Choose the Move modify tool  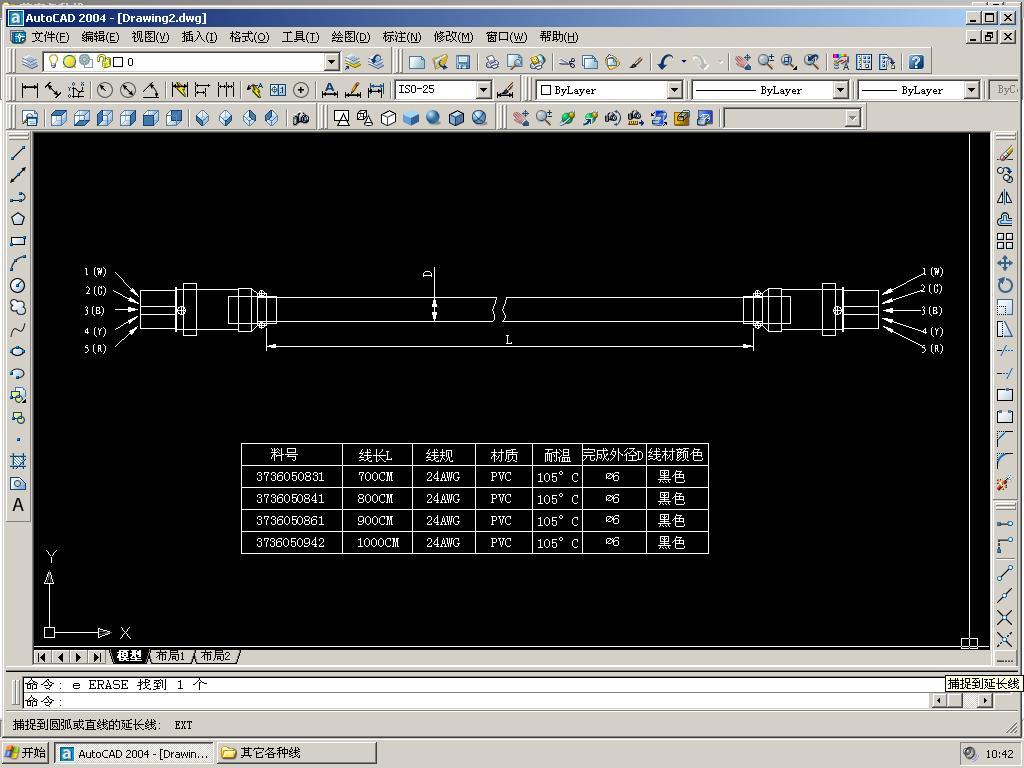click(1005, 263)
